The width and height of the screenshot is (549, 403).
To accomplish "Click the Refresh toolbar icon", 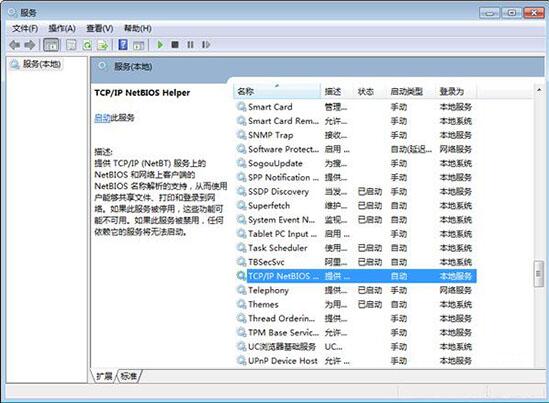I will 87,45.
